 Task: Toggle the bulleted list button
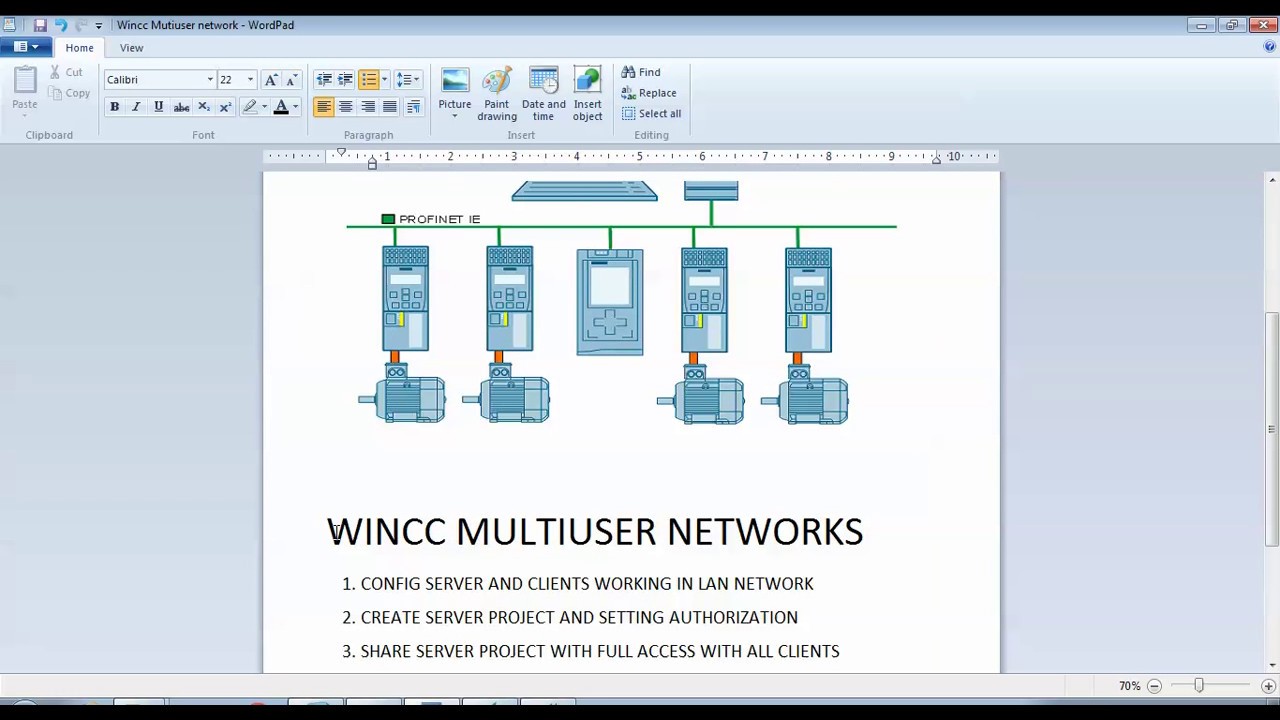tap(368, 80)
